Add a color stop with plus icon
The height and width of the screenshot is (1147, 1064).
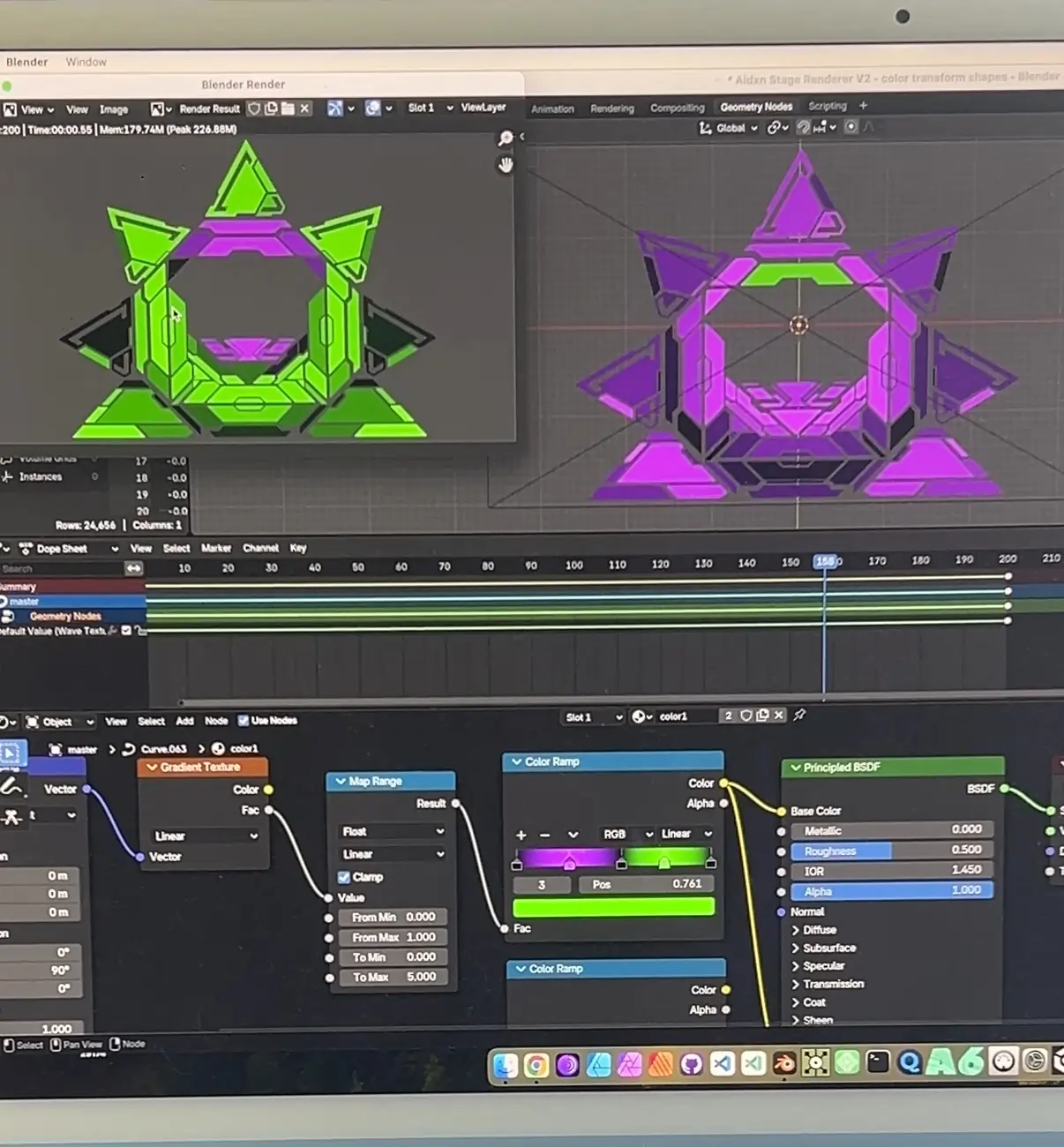(x=521, y=835)
